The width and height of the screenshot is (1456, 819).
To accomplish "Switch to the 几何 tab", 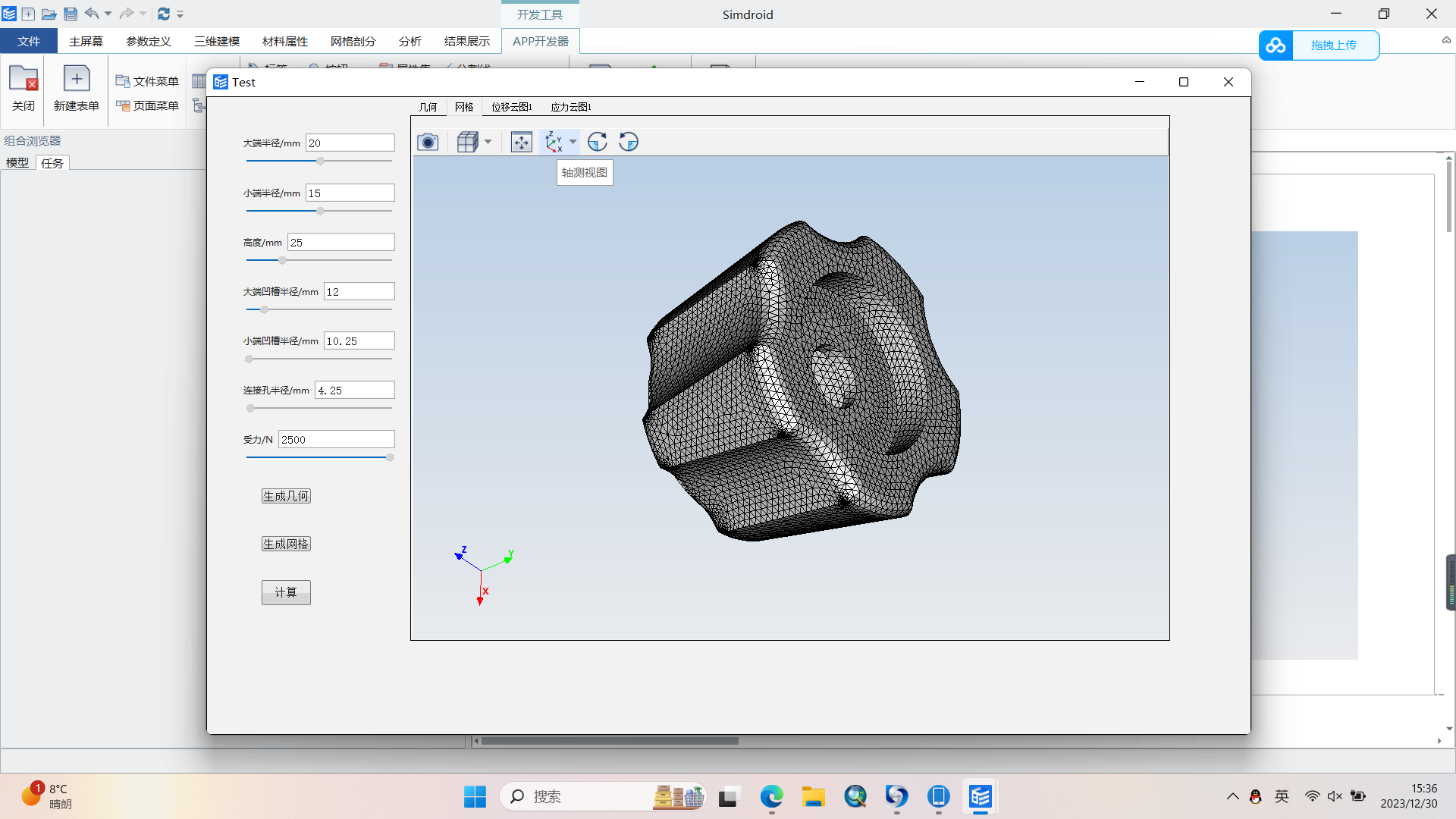I will (x=428, y=107).
